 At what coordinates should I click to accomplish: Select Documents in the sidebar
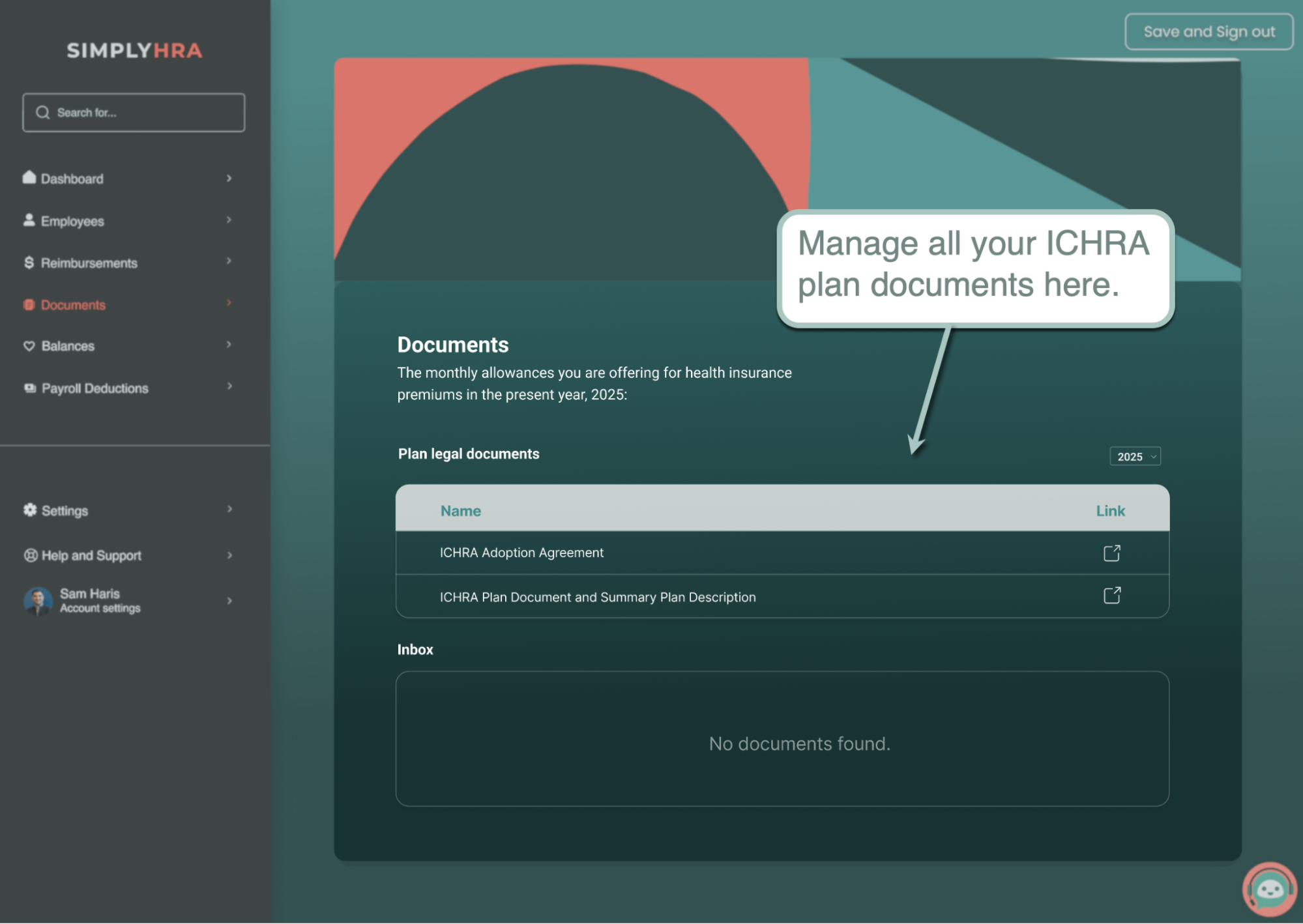pos(73,305)
